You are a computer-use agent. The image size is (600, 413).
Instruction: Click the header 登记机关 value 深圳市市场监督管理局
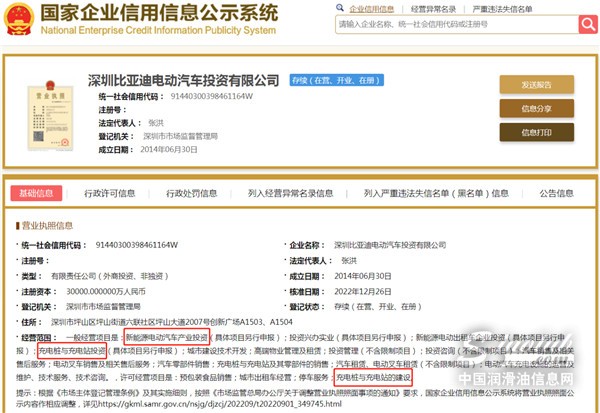(181, 136)
